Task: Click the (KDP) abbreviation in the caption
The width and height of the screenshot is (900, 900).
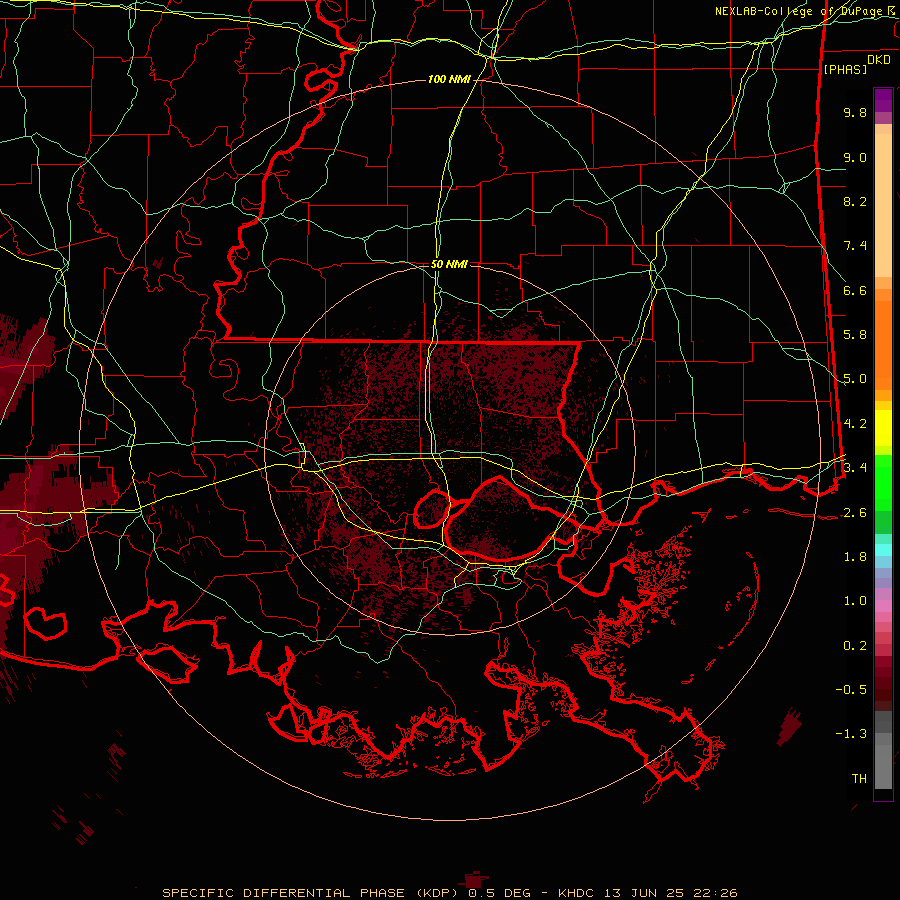Action: tap(437, 893)
